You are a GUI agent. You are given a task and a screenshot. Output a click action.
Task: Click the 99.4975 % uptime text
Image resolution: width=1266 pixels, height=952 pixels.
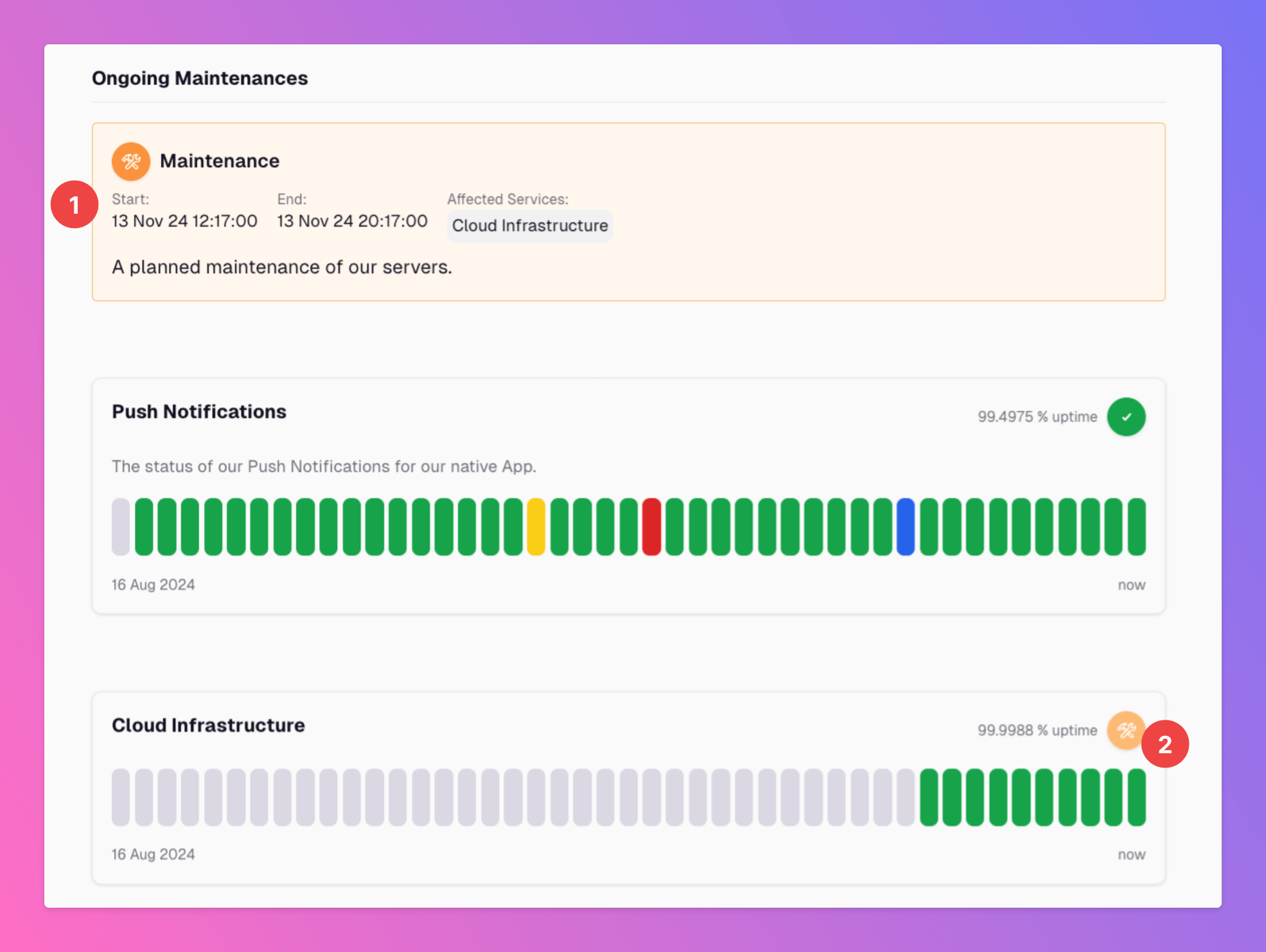[x=1037, y=417]
